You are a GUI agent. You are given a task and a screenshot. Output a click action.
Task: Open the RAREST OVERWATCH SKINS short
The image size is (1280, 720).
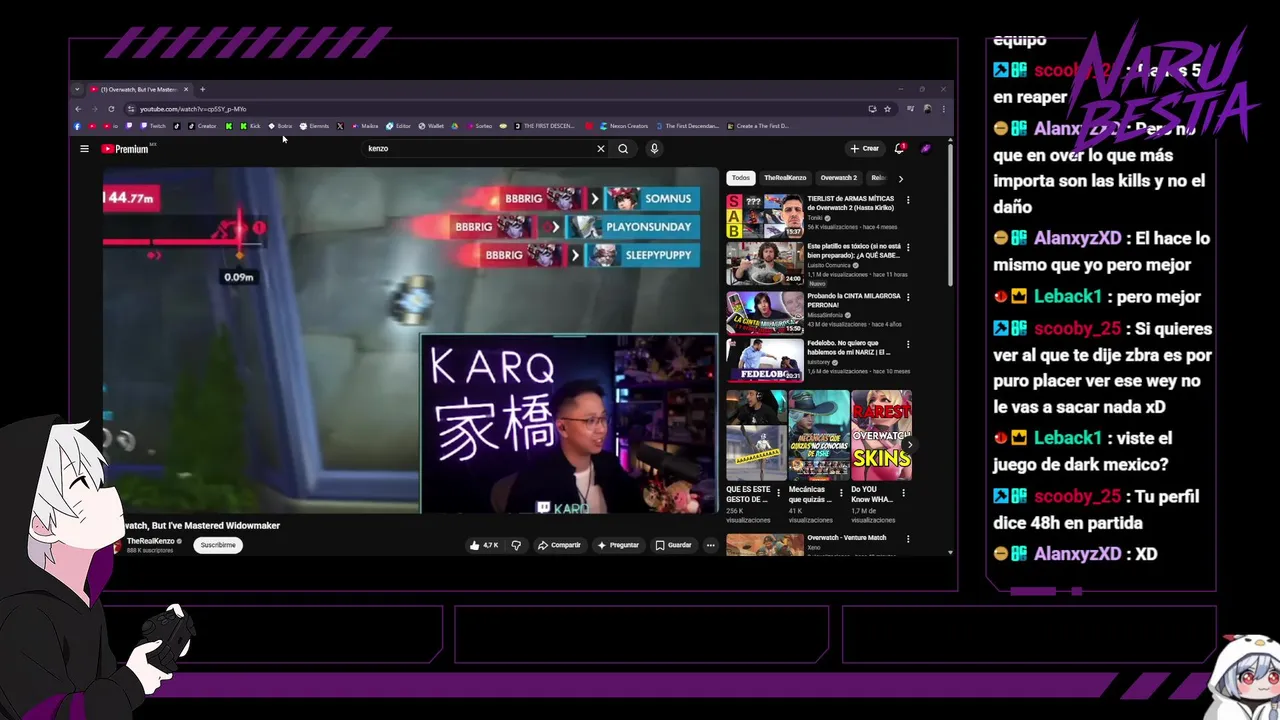point(881,435)
